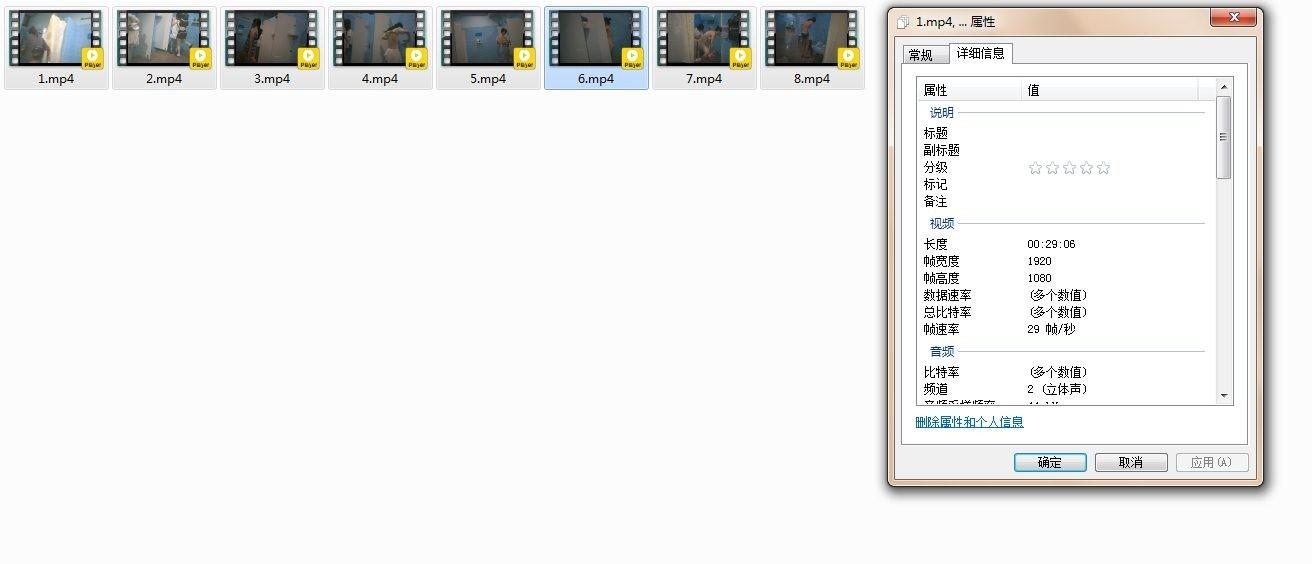Pick the 5.mp4 video file icon
This screenshot has width=1312, height=564.
pos(488,41)
